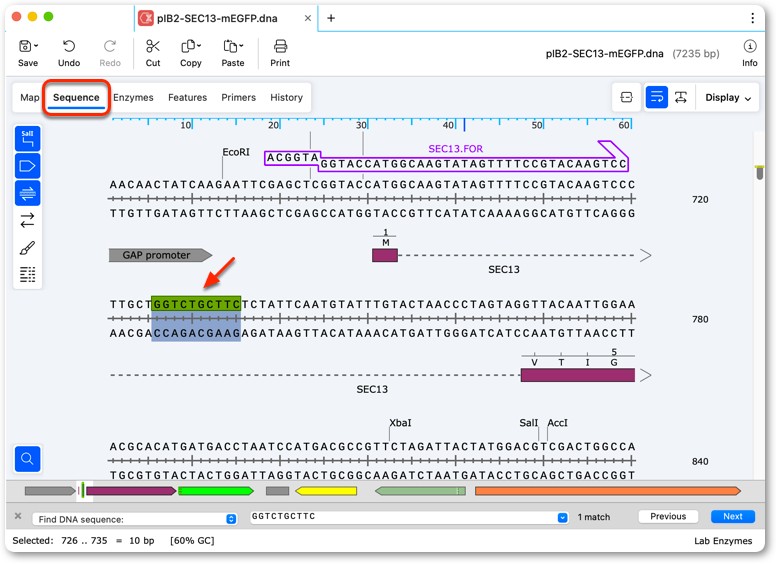Click the Previous match button
The height and width of the screenshot is (563, 776).
click(668, 516)
